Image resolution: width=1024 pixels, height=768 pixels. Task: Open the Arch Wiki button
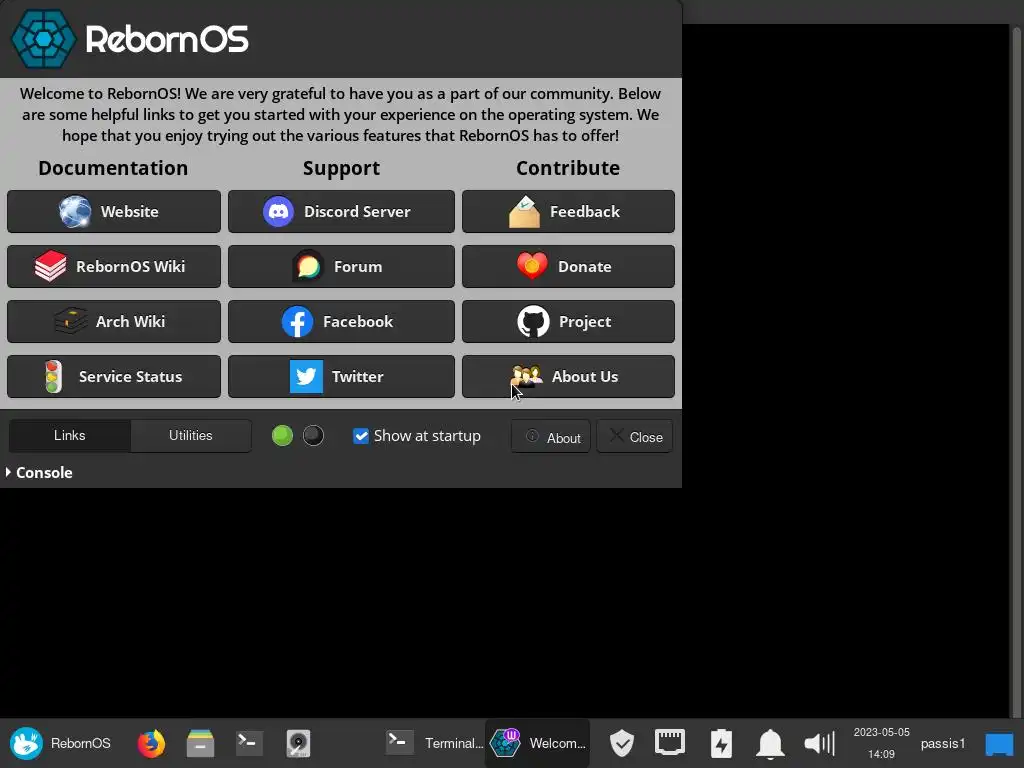(x=114, y=321)
